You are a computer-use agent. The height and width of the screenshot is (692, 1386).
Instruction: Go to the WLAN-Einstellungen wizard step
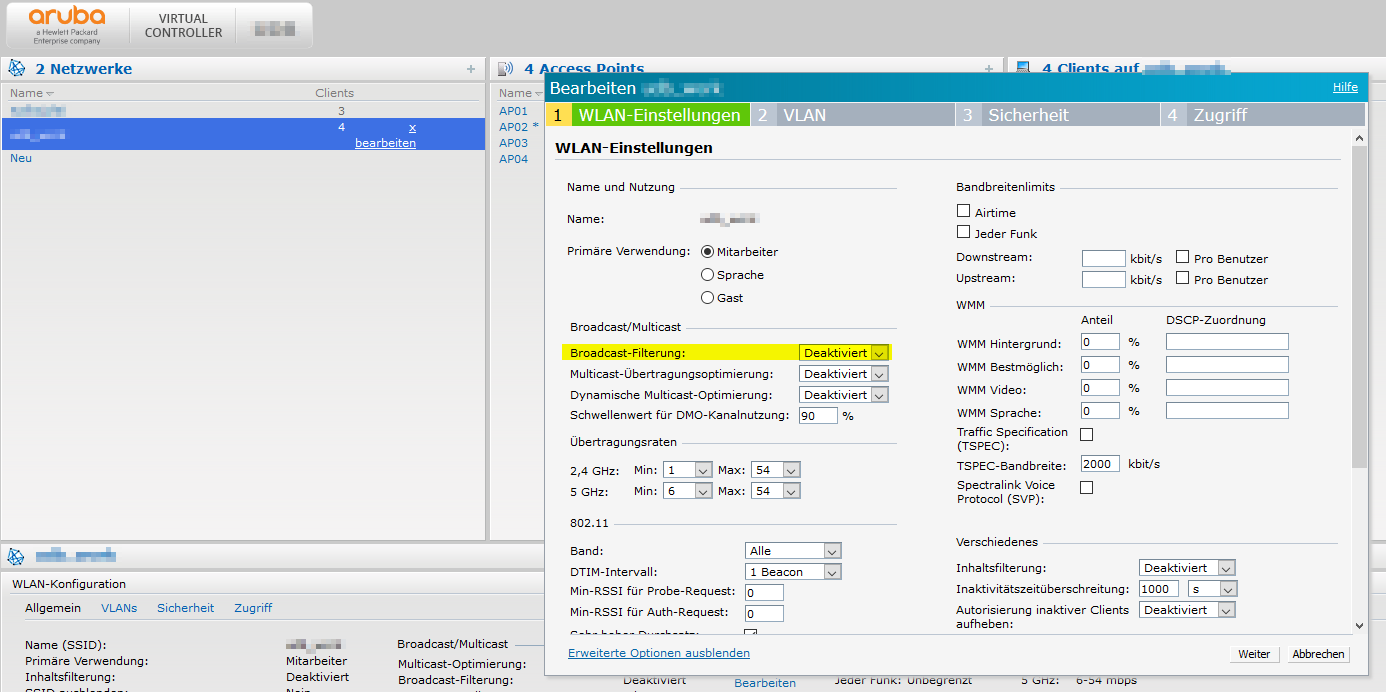[x=648, y=115]
